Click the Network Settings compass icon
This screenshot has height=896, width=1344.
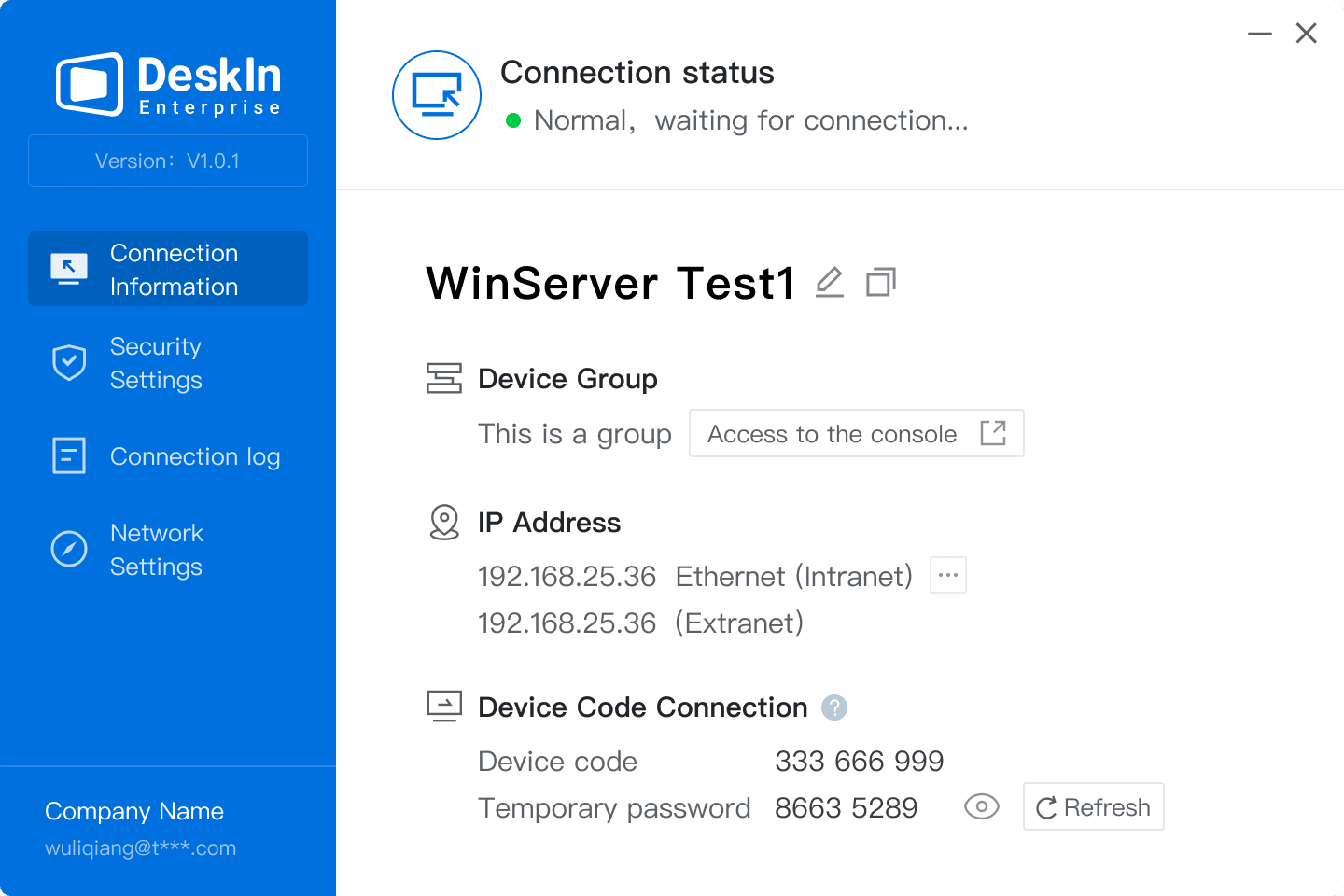pos(69,549)
